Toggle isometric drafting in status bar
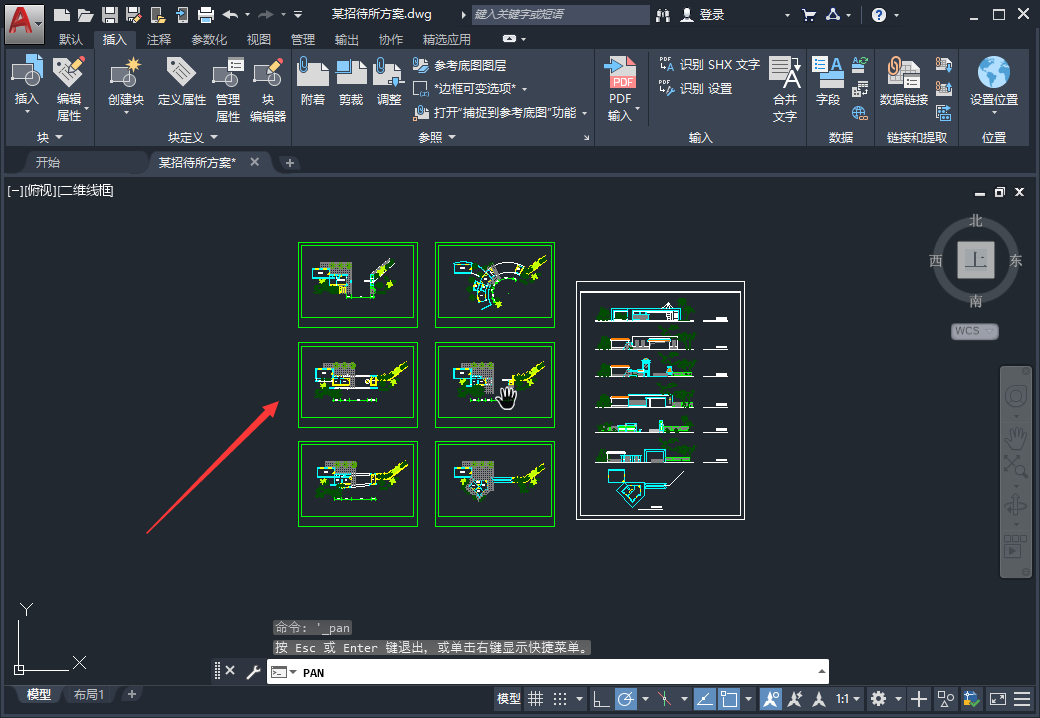This screenshot has width=1040, height=718. click(664, 698)
